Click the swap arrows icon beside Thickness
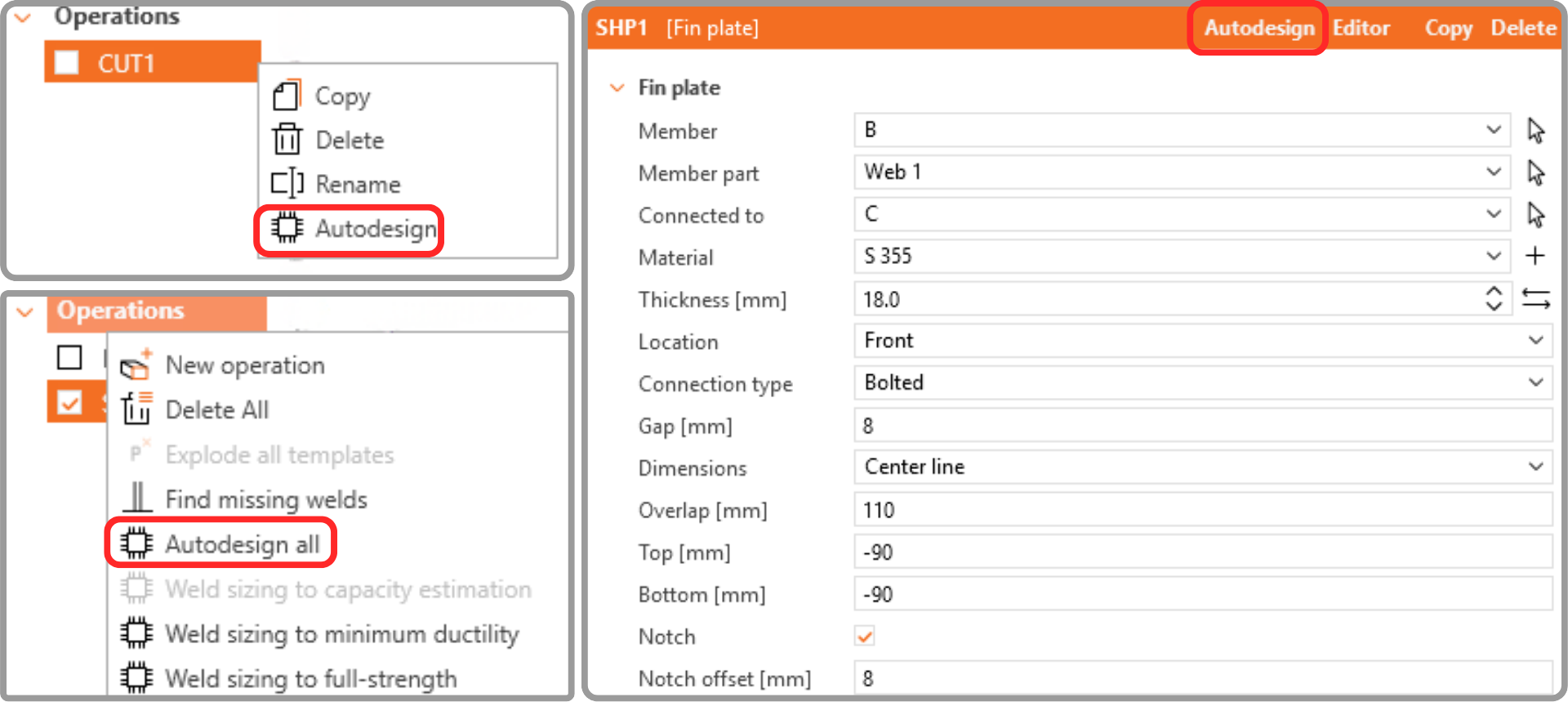Screen dimensions: 1568x702 [1536, 299]
